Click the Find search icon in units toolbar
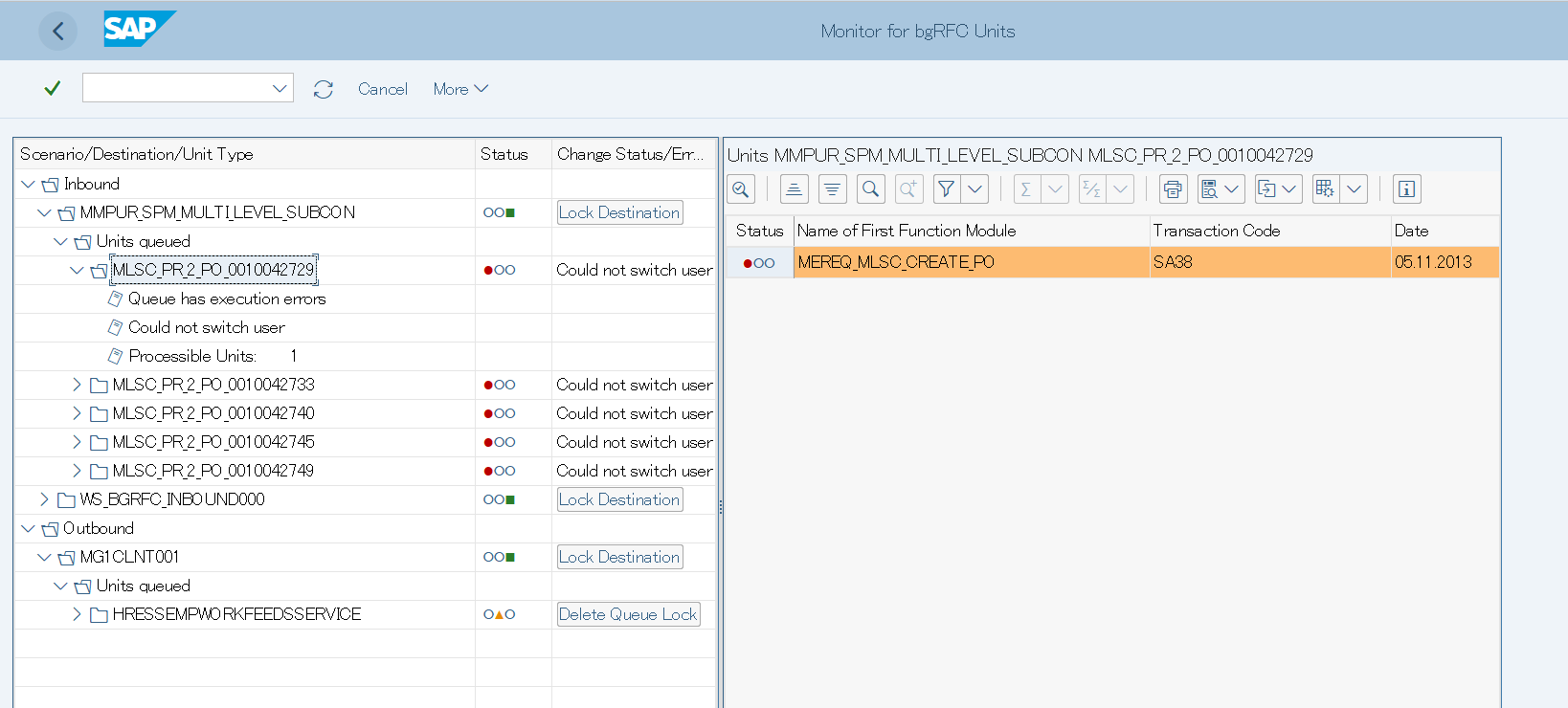Screen dimensions: 1568x708 pyautogui.click(x=870, y=189)
